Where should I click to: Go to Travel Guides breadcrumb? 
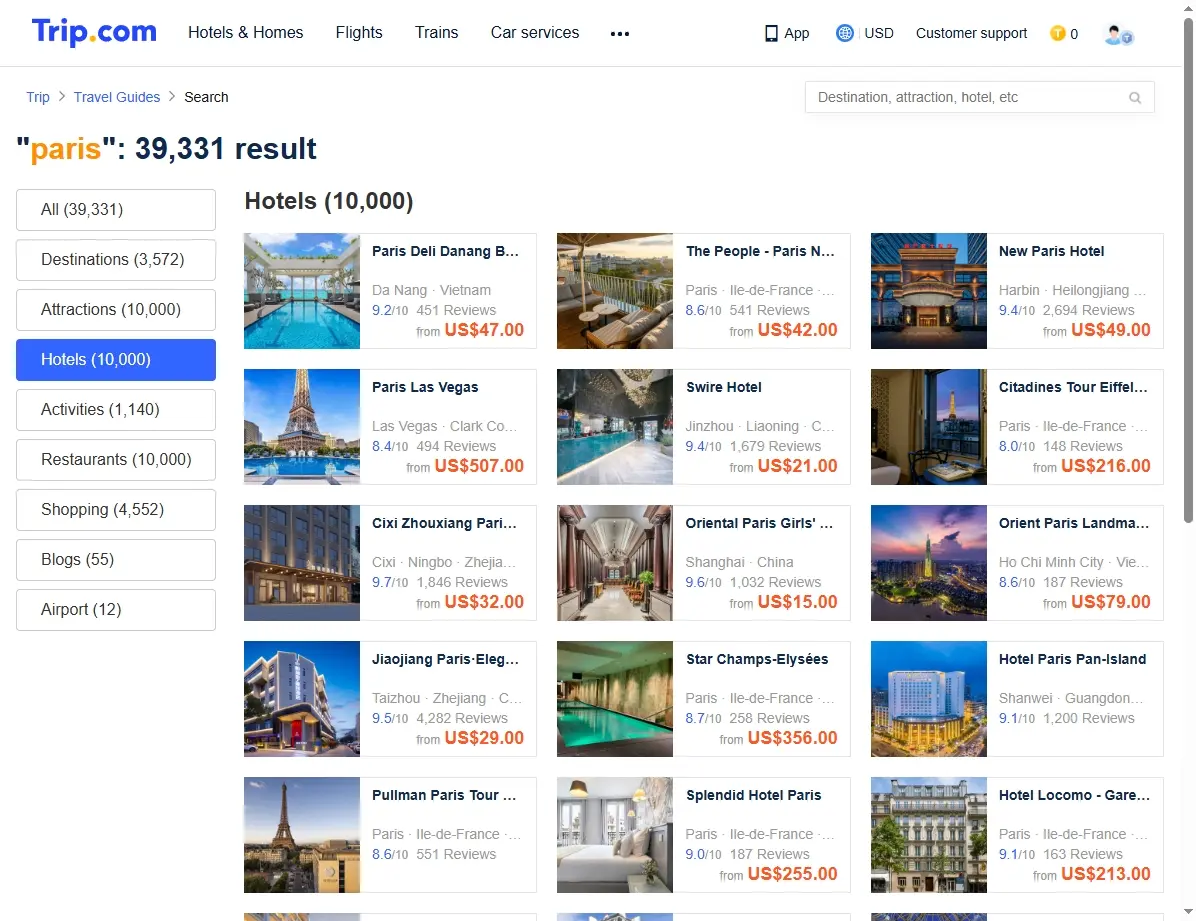coord(117,97)
